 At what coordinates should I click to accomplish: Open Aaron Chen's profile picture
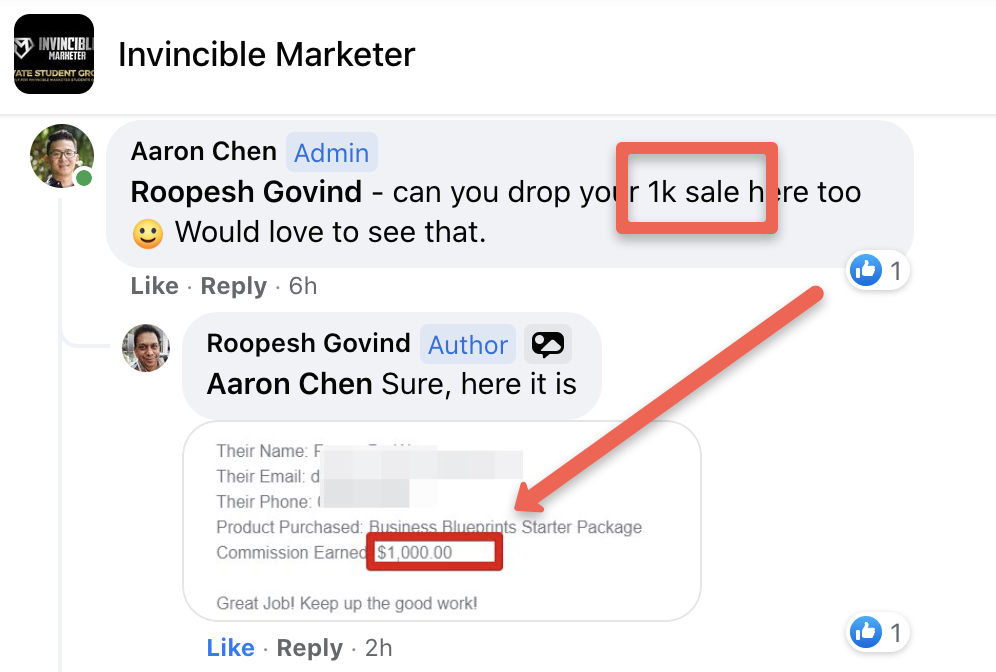(x=62, y=156)
